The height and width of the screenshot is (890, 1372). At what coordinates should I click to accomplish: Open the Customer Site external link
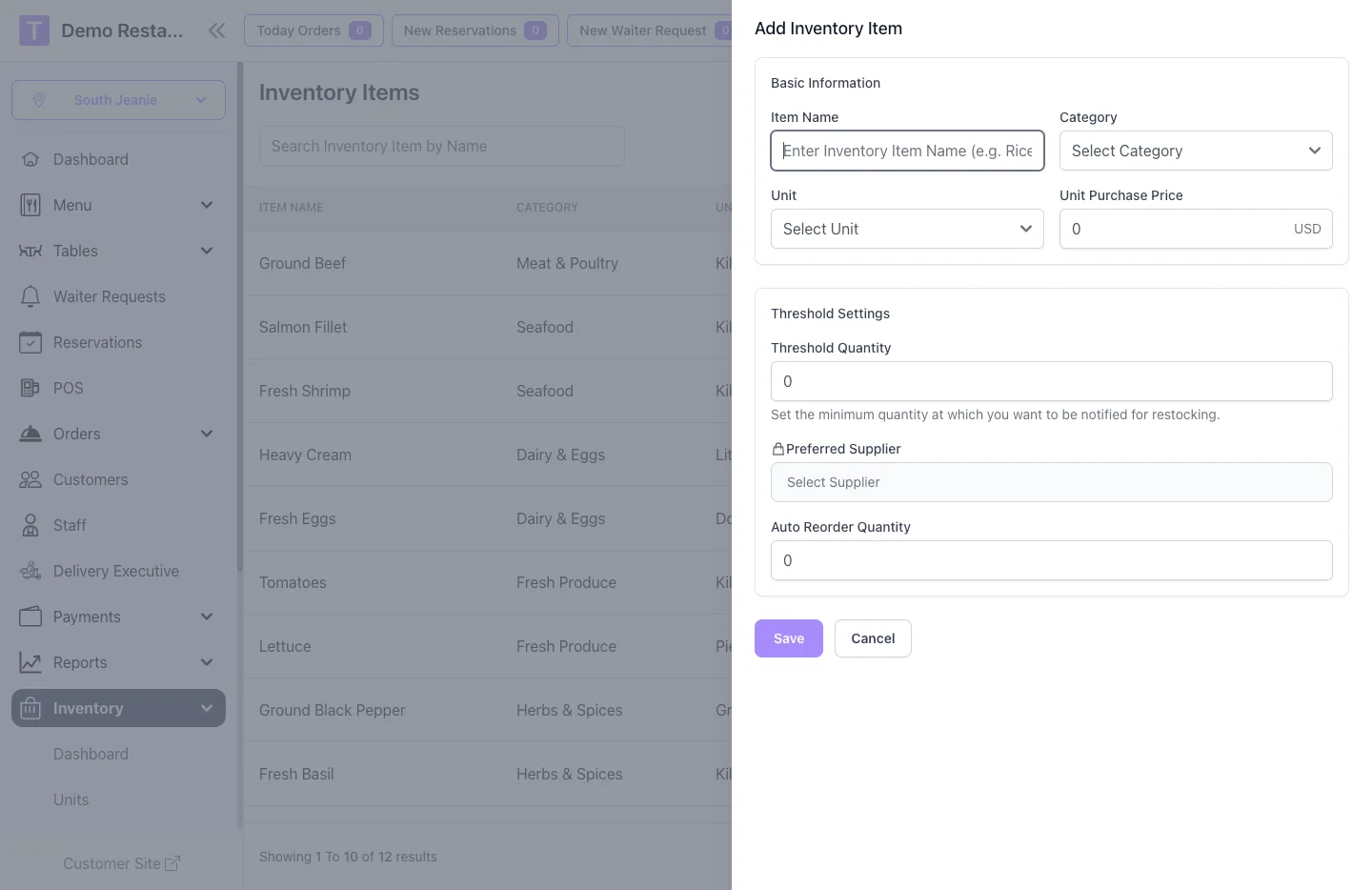coord(121,863)
